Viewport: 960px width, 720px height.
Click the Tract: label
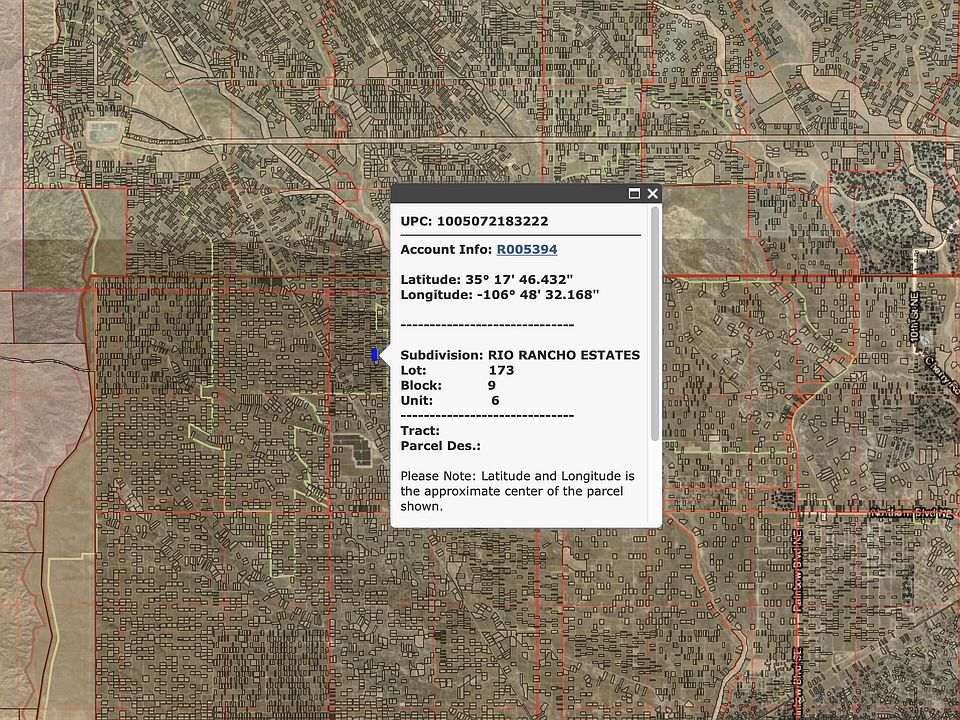point(420,430)
